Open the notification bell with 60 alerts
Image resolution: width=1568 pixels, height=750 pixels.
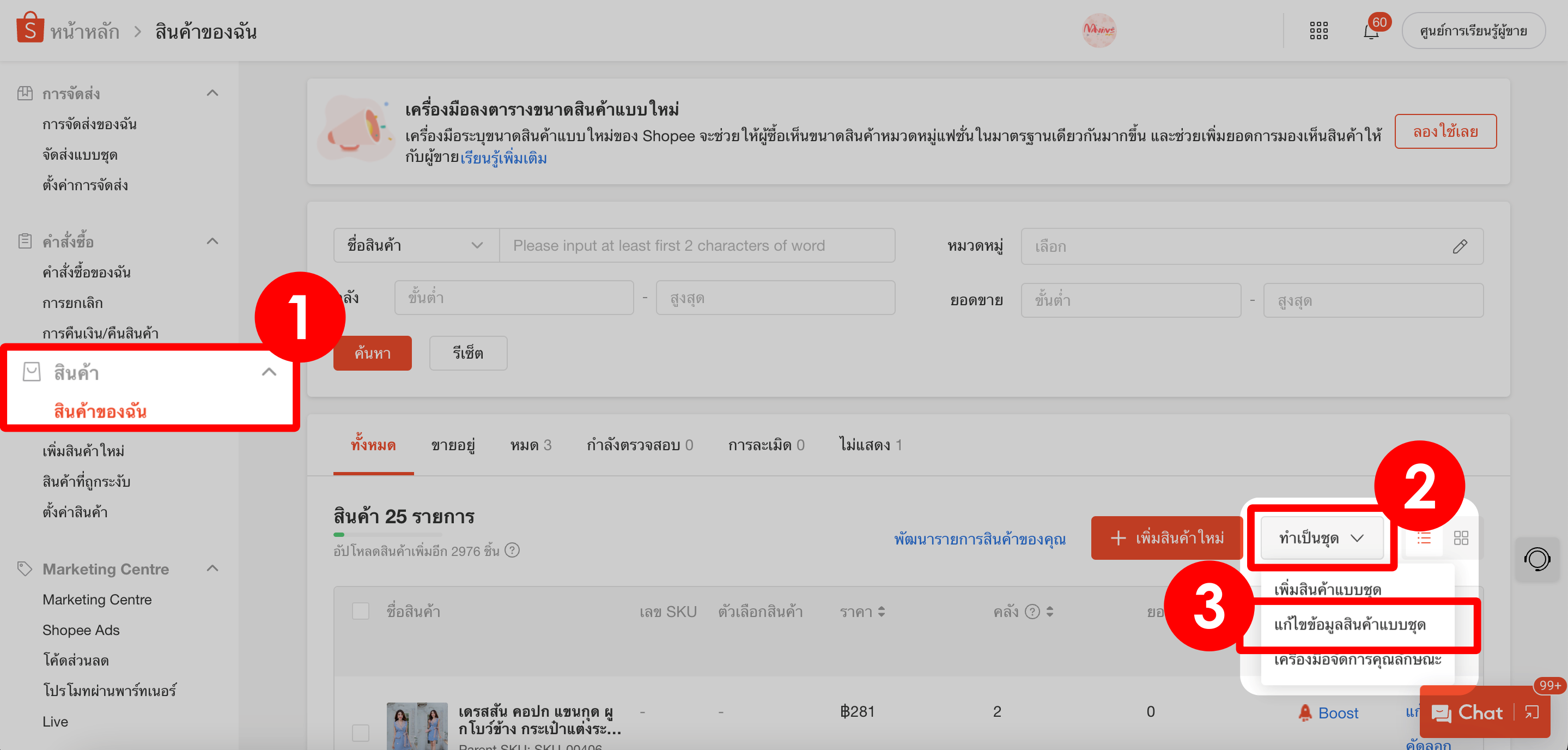click(1371, 31)
